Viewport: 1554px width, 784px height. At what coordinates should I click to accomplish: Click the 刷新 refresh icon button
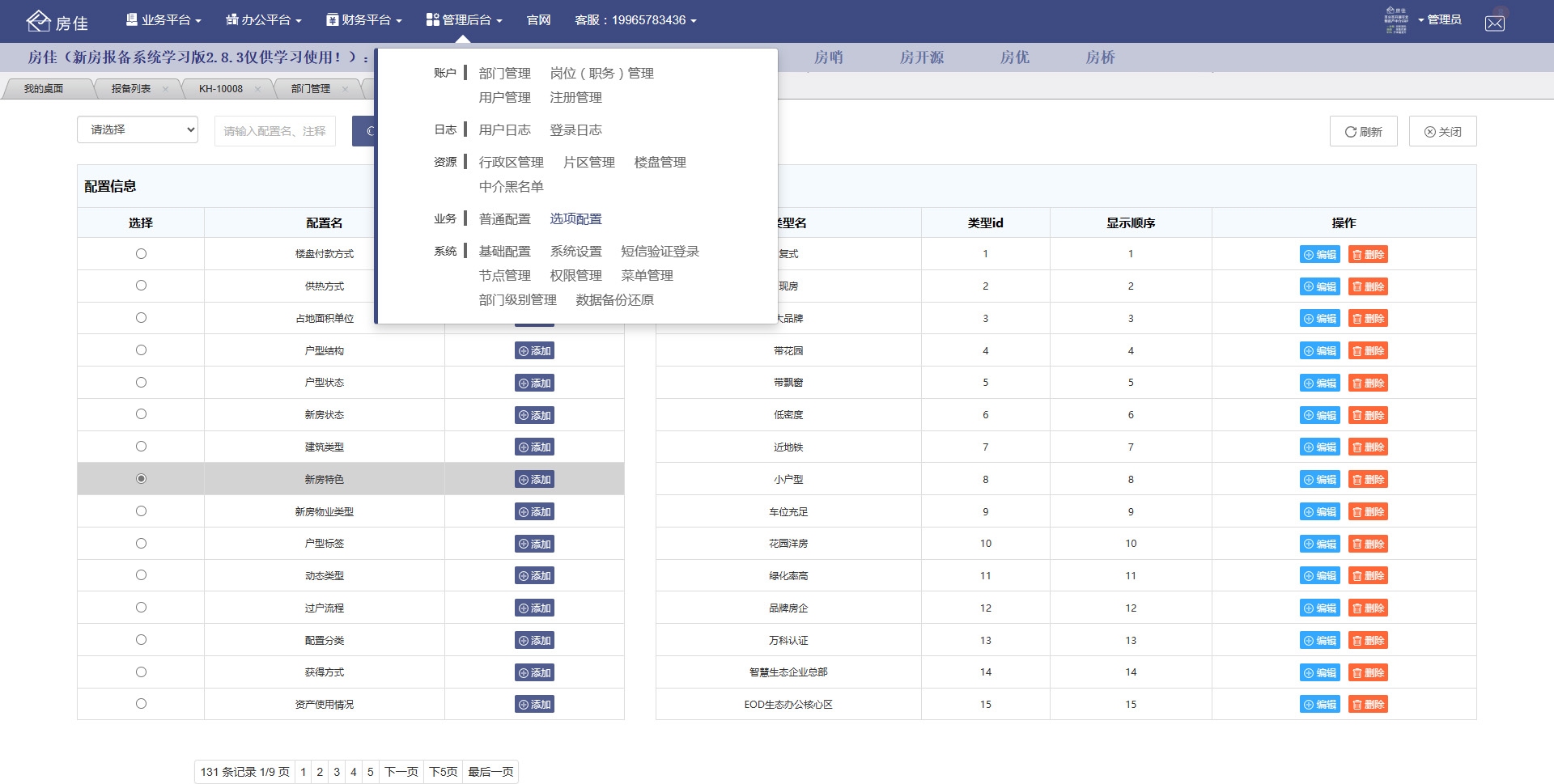pos(1364,130)
